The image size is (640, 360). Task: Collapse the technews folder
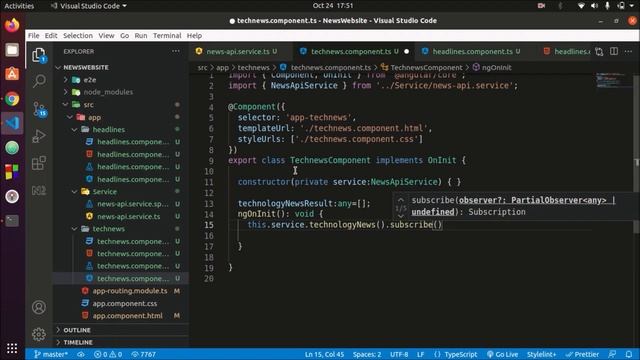pyautogui.click(x=108, y=229)
